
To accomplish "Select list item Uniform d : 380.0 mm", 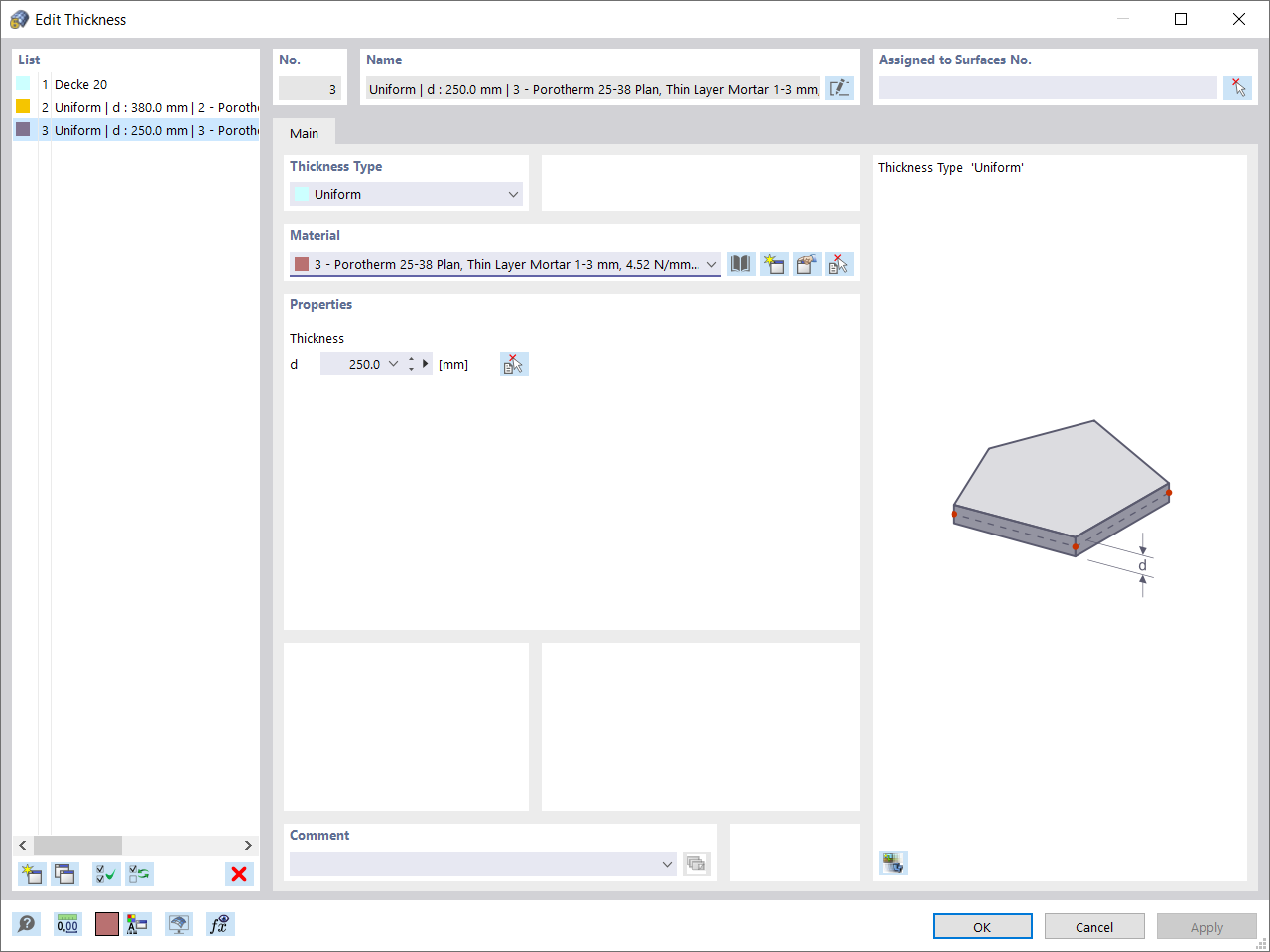I will pyautogui.click(x=136, y=107).
